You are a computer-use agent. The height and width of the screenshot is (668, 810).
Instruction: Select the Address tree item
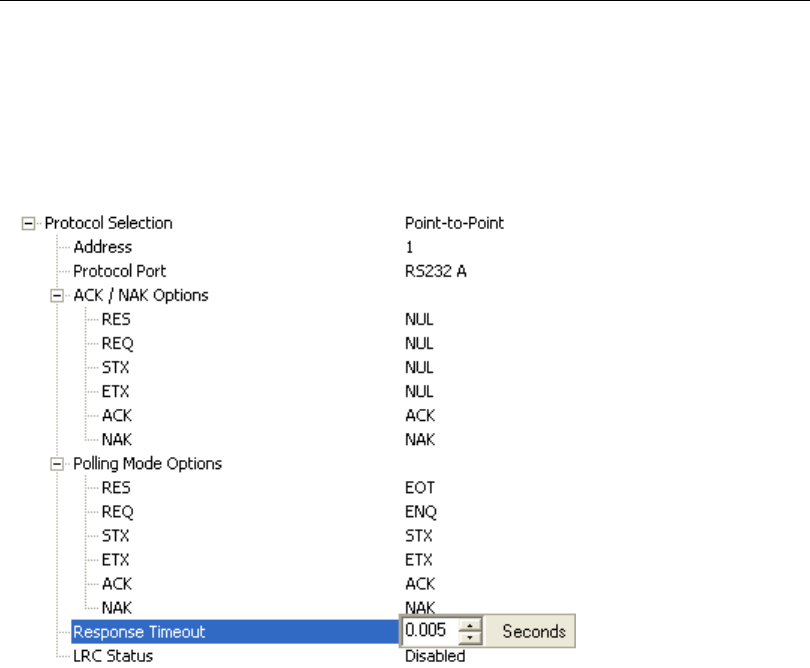(x=102, y=247)
